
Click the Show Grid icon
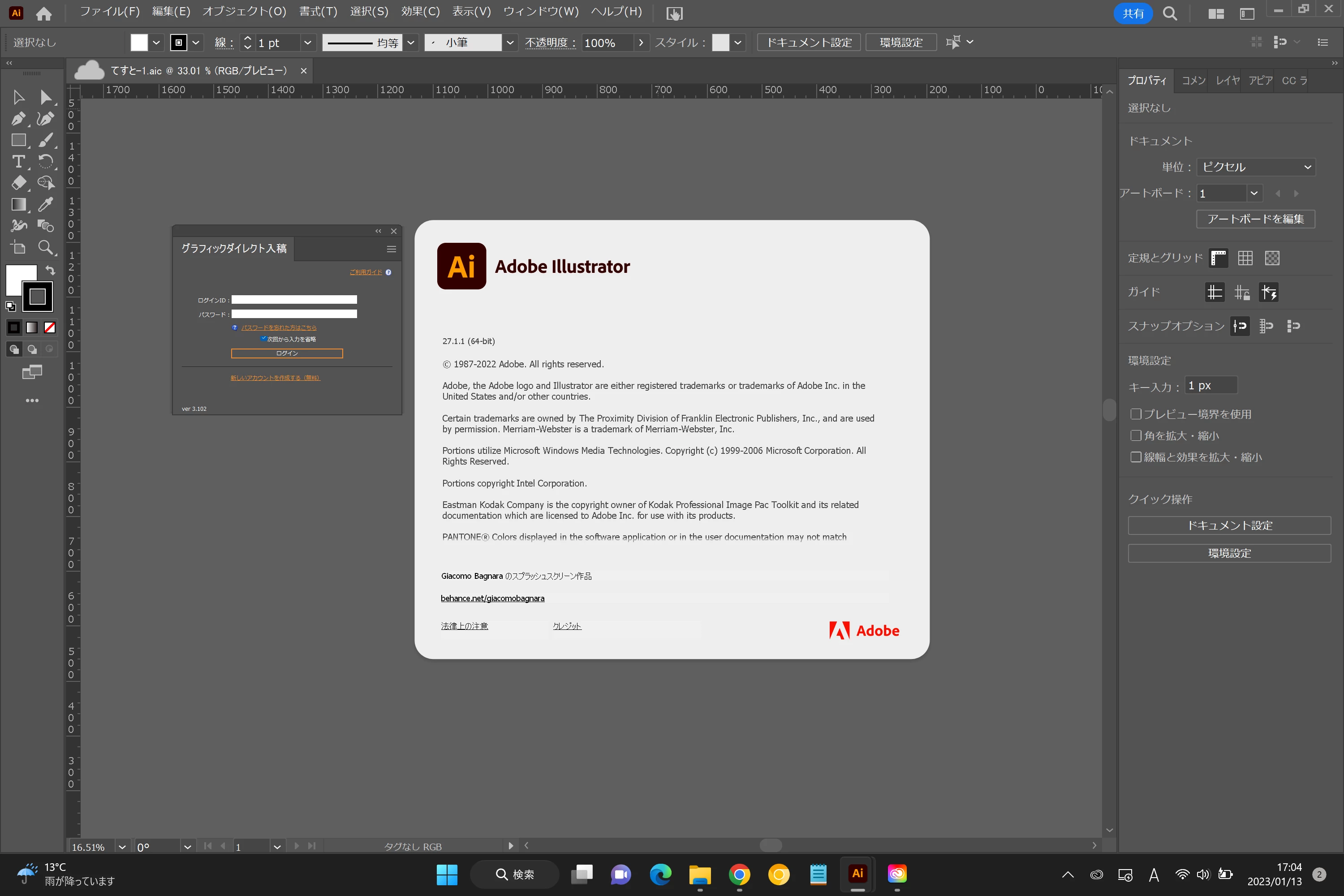[x=1245, y=258]
